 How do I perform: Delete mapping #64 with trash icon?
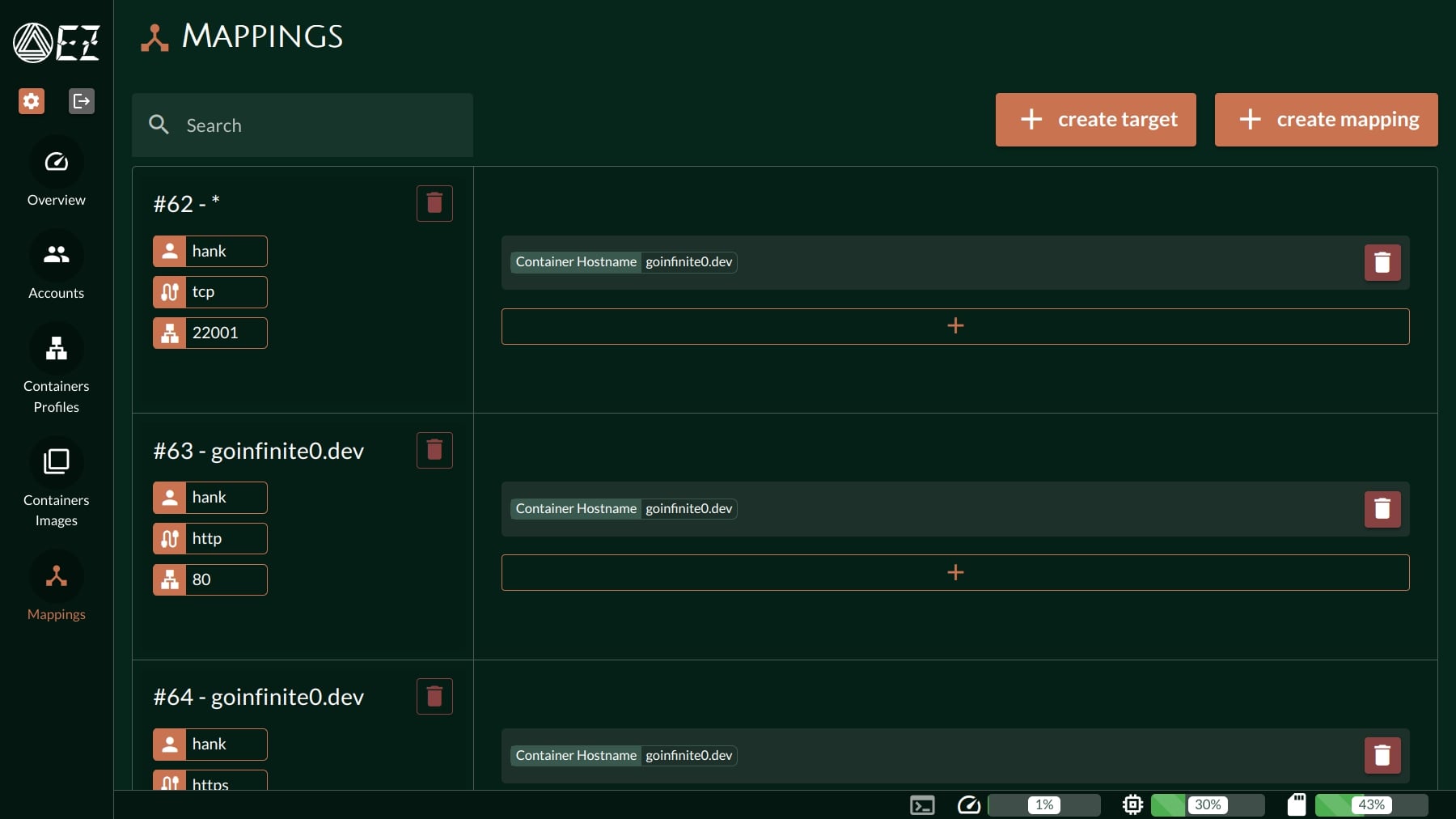coord(434,697)
